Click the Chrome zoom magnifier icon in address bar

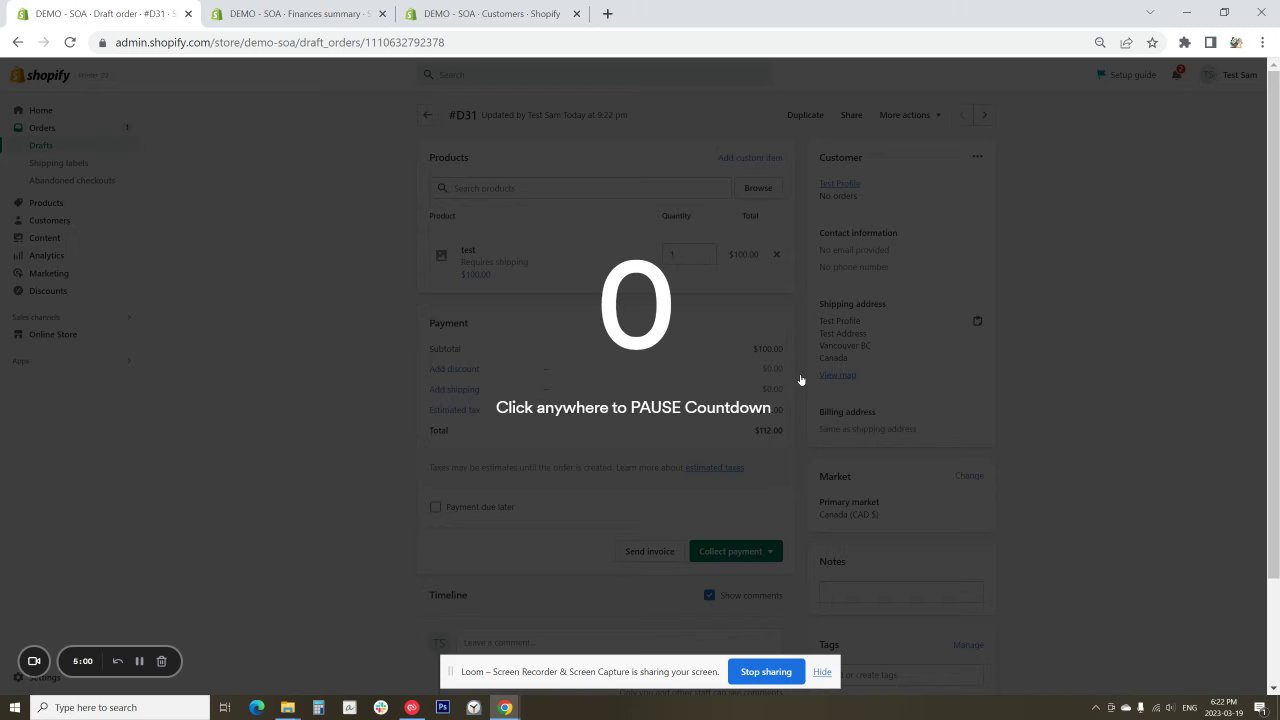tap(1100, 42)
